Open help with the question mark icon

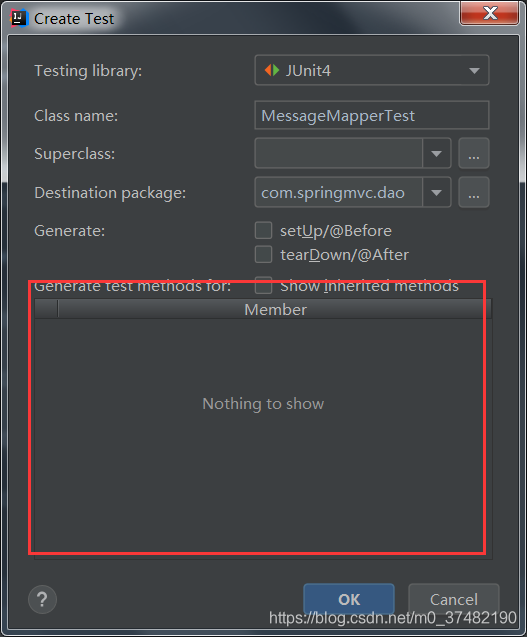click(x=42, y=600)
